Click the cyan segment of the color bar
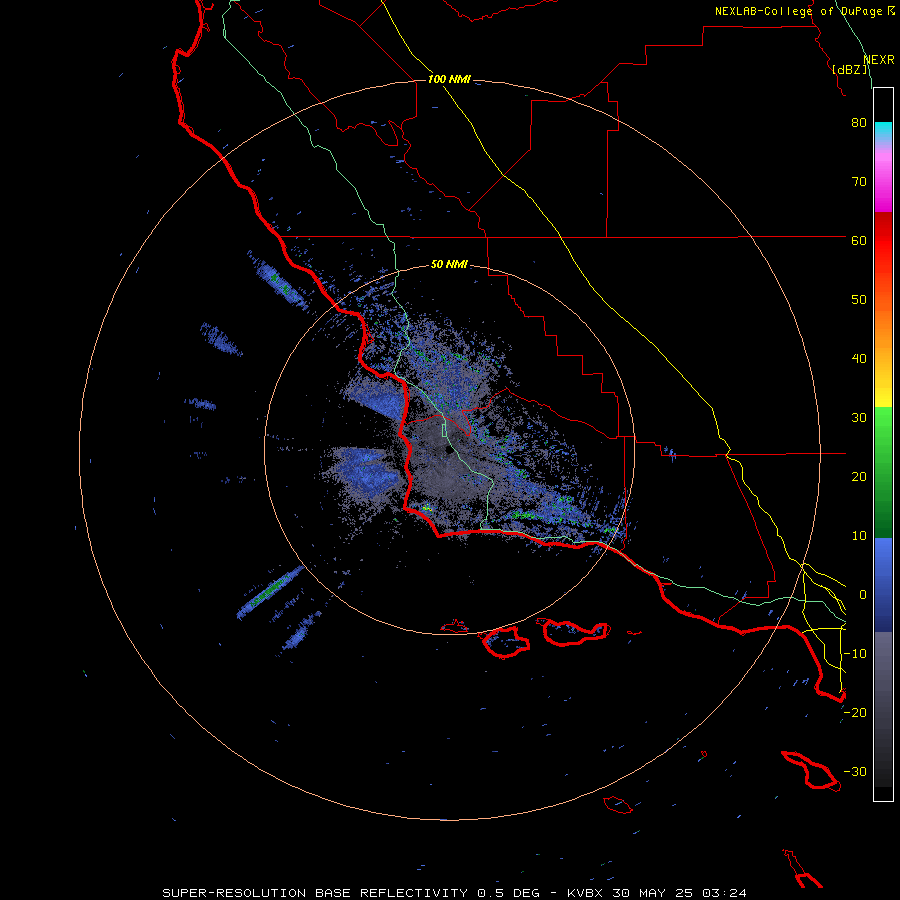The width and height of the screenshot is (900, 900). (x=883, y=132)
